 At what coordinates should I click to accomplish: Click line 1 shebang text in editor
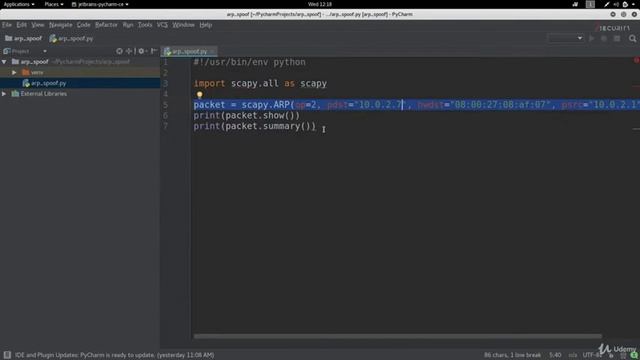click(x=249, y=62)
